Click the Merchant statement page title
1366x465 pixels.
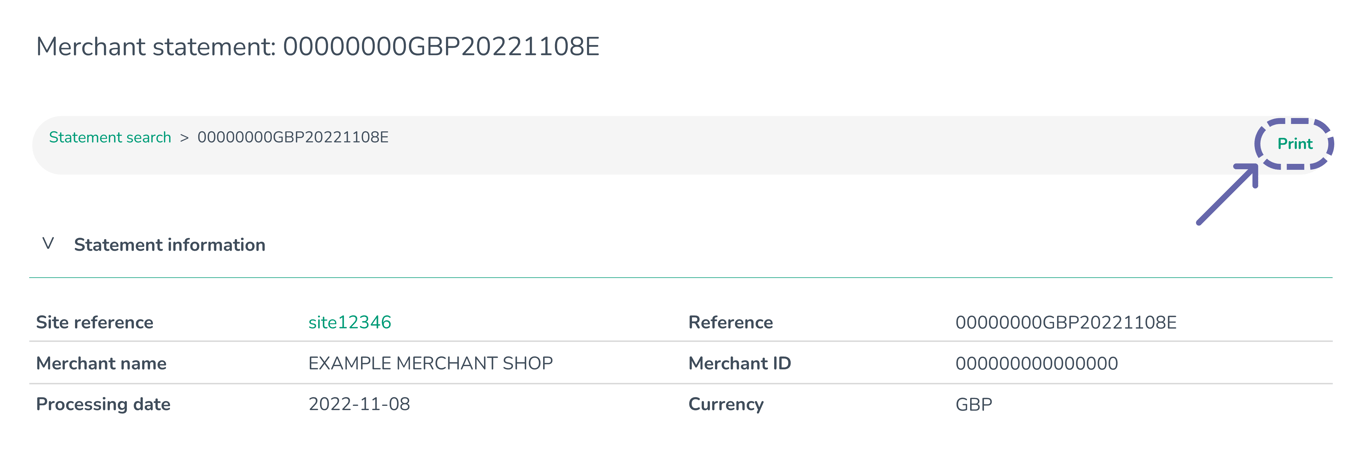pos(317,47)
